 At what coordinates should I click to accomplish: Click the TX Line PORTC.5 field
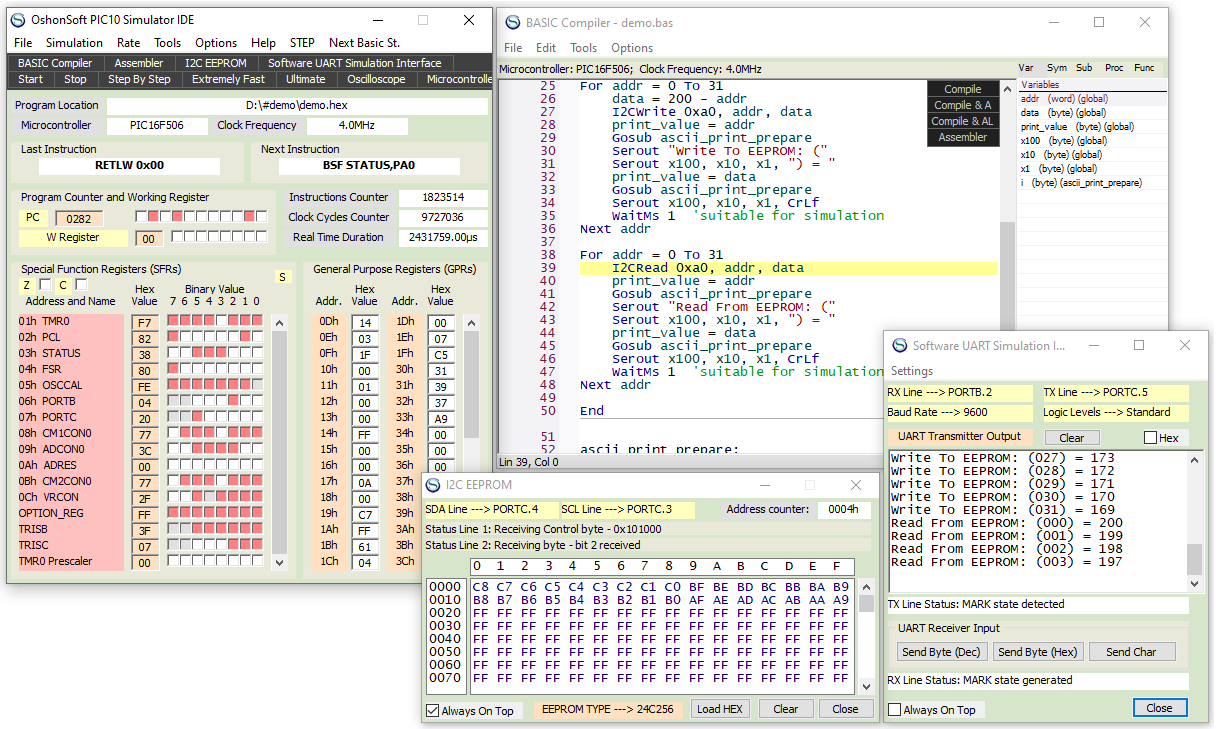tap(1115, 393)
